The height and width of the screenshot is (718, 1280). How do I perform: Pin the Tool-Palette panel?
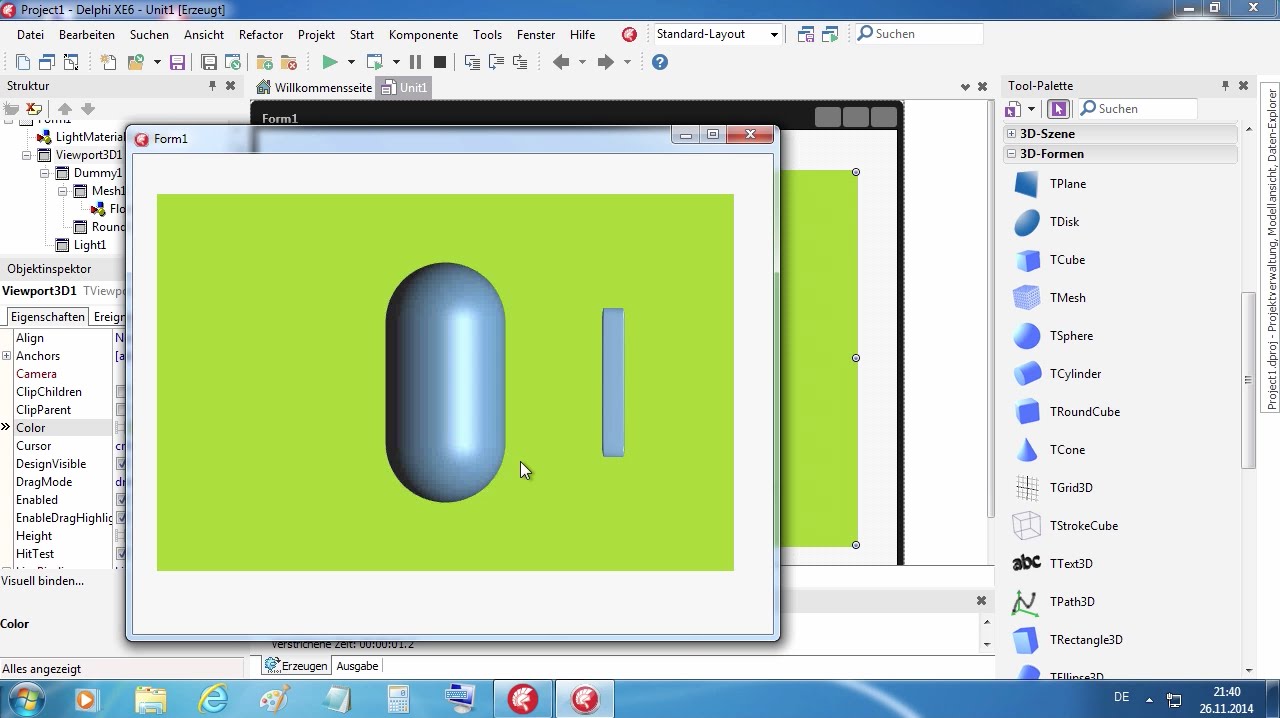pos(1225,86)
